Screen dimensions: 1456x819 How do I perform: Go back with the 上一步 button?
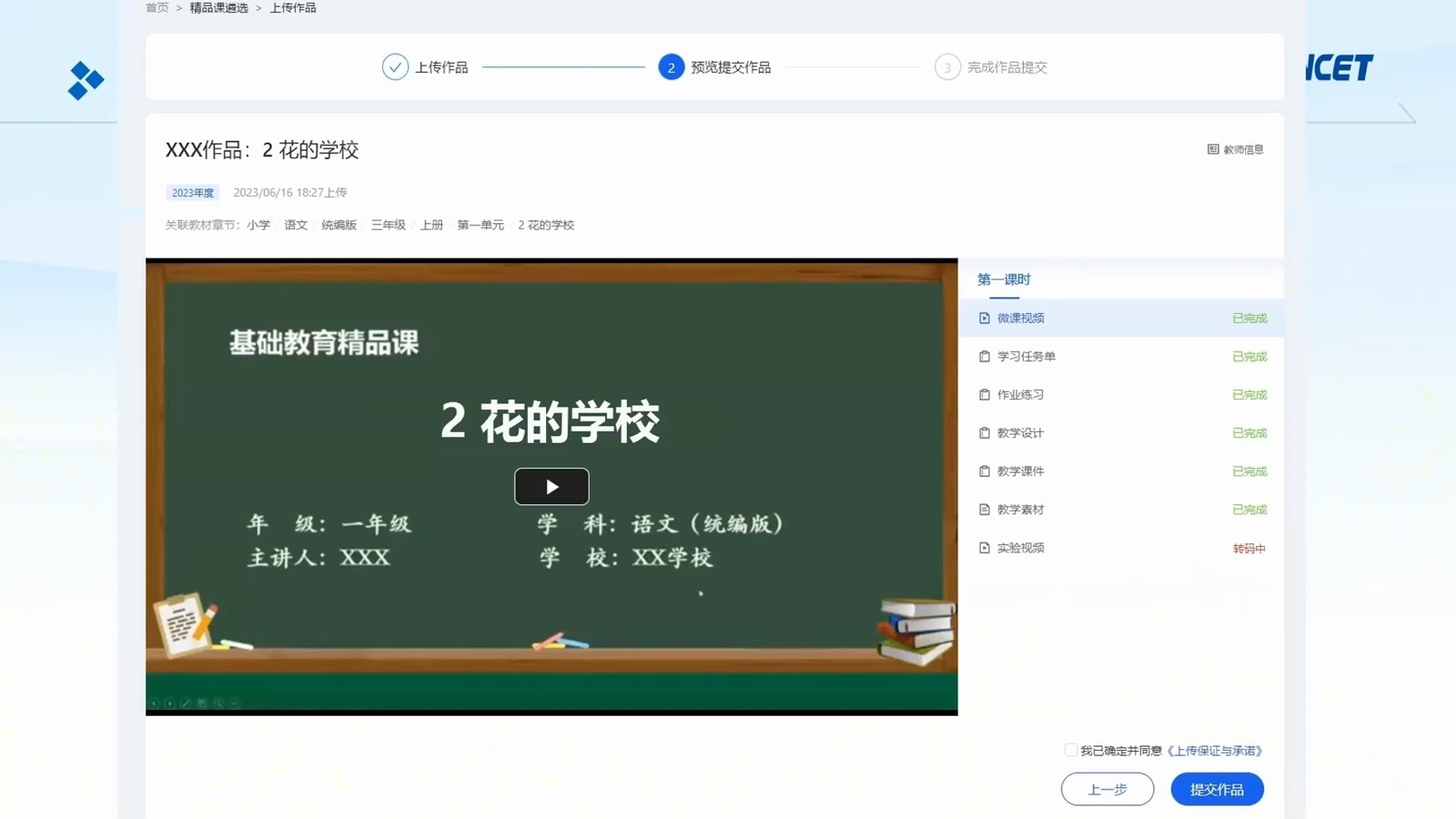pyautogui.click(x=1107, y=789)
